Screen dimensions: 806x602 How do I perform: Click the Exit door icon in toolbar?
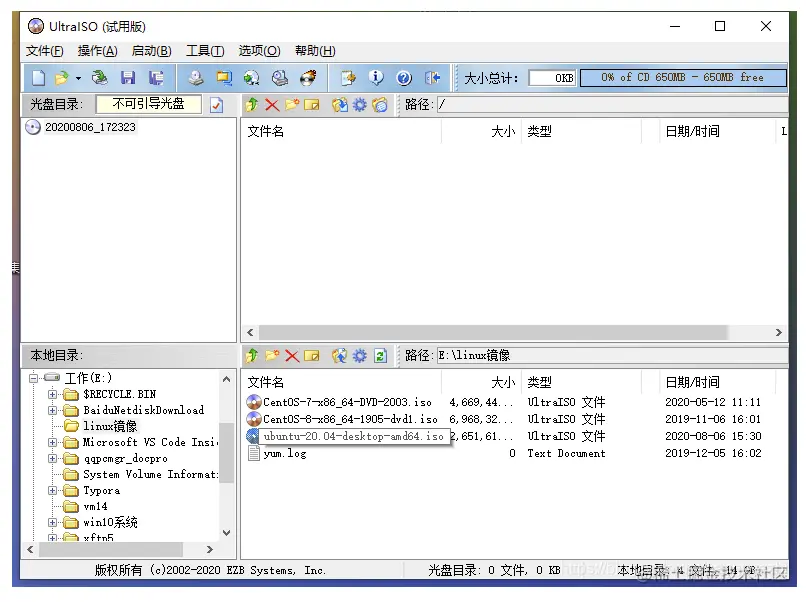432,78
